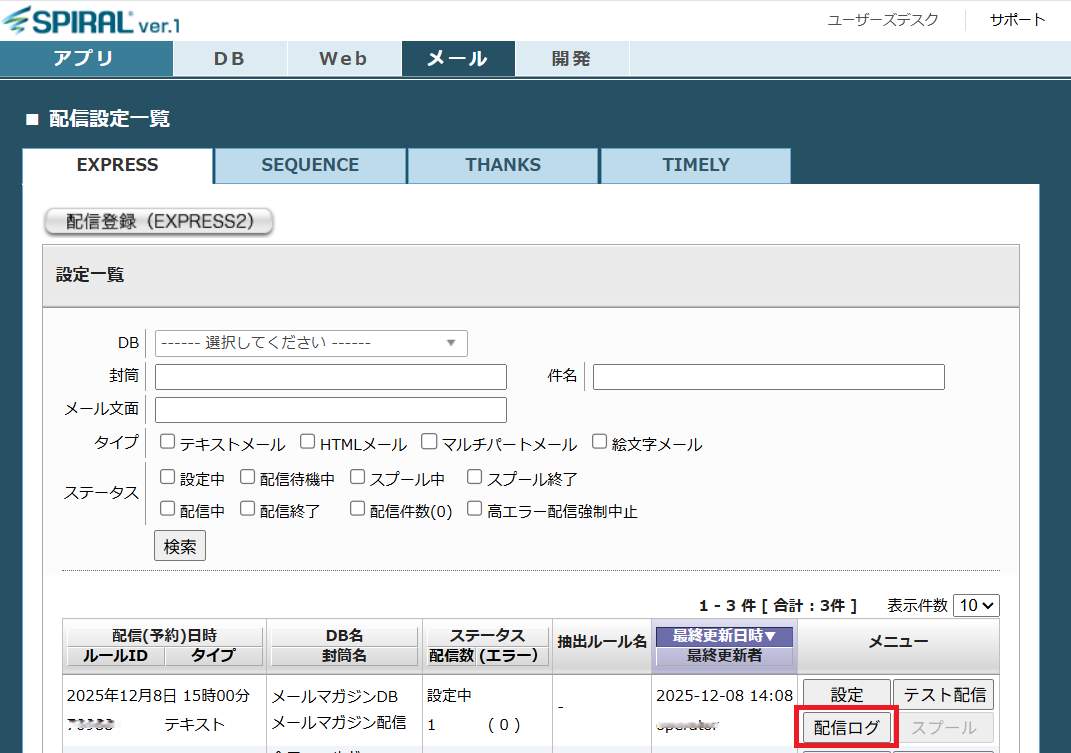1071x753 pixels.
Task: Enable the HTMLメール type checkbox
Action: 308,442
